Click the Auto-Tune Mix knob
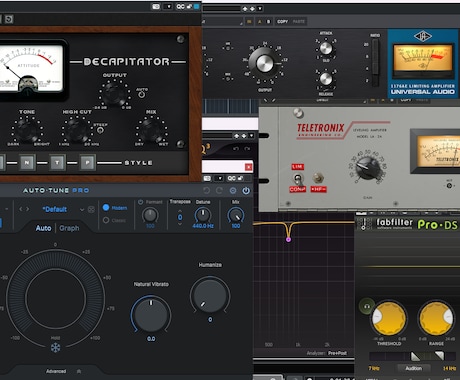This screenshot has width=460, height=380. pos(236,215)
